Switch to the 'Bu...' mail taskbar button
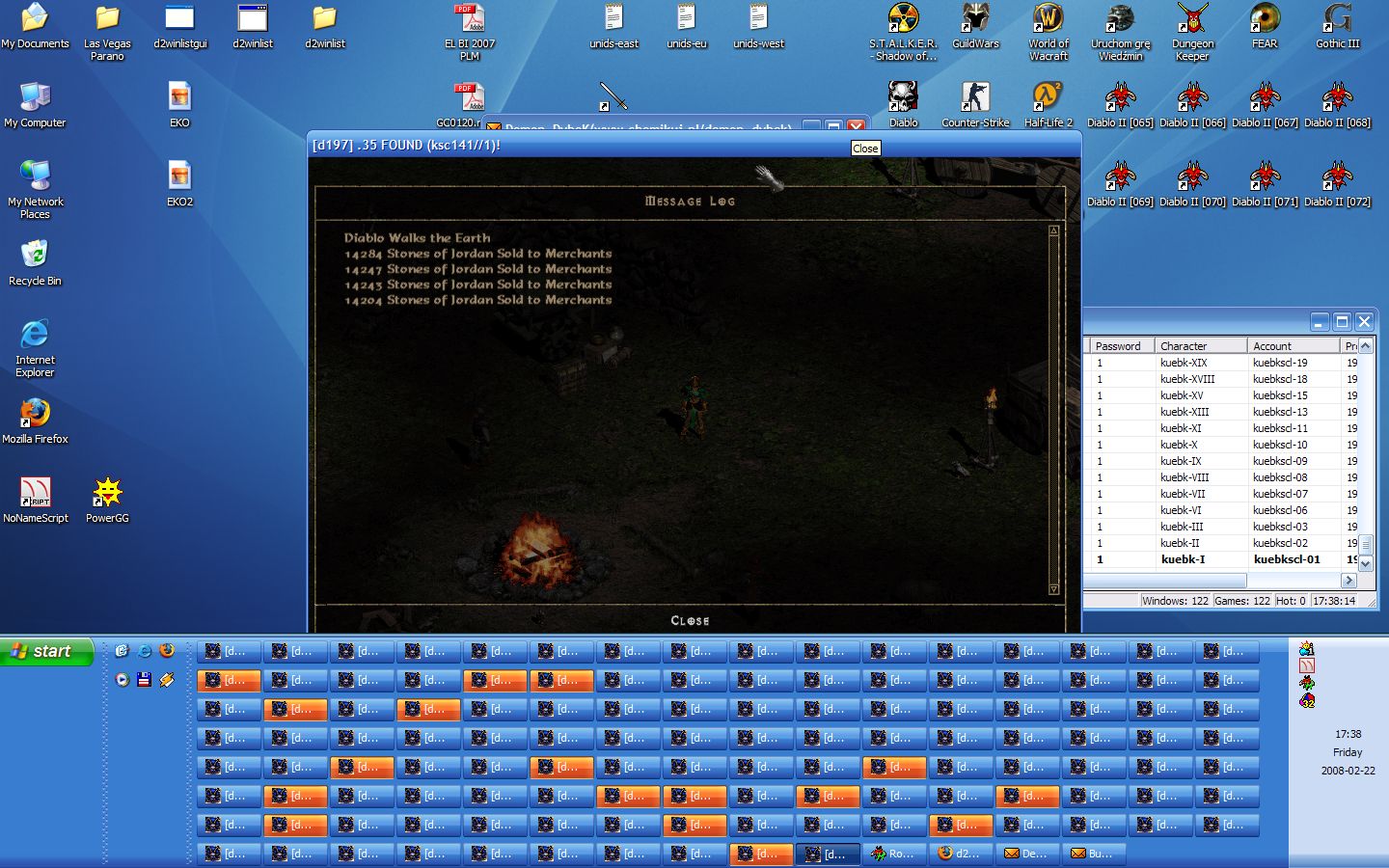Screen dimensions: 1389x868 pos(1094,854)
